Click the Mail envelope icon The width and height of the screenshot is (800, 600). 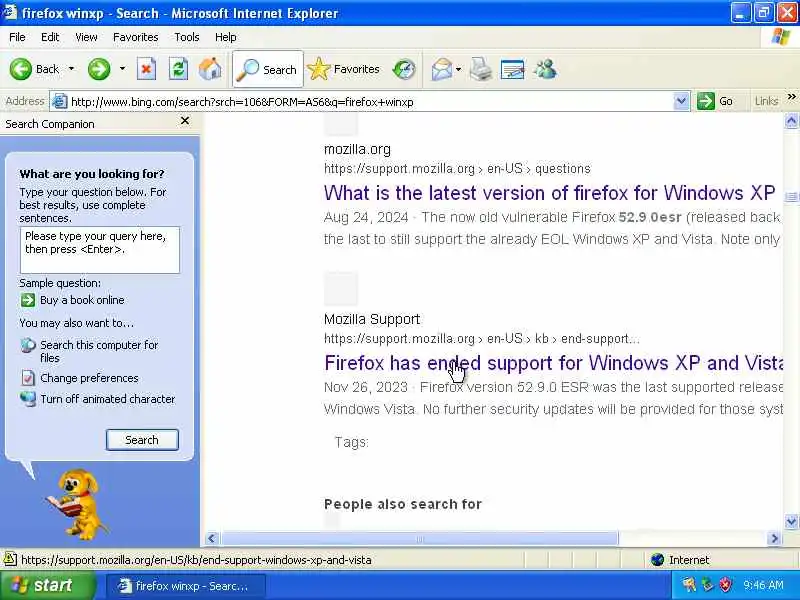click(x=441, y=69)
